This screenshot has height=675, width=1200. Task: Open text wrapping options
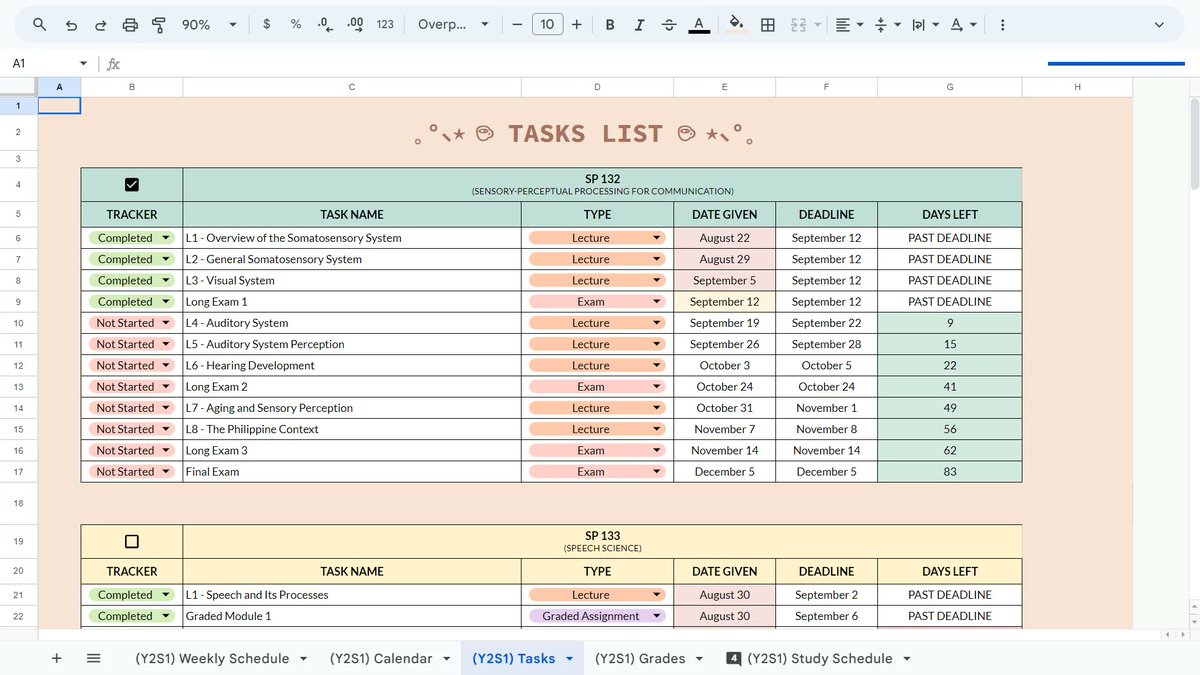924,25
